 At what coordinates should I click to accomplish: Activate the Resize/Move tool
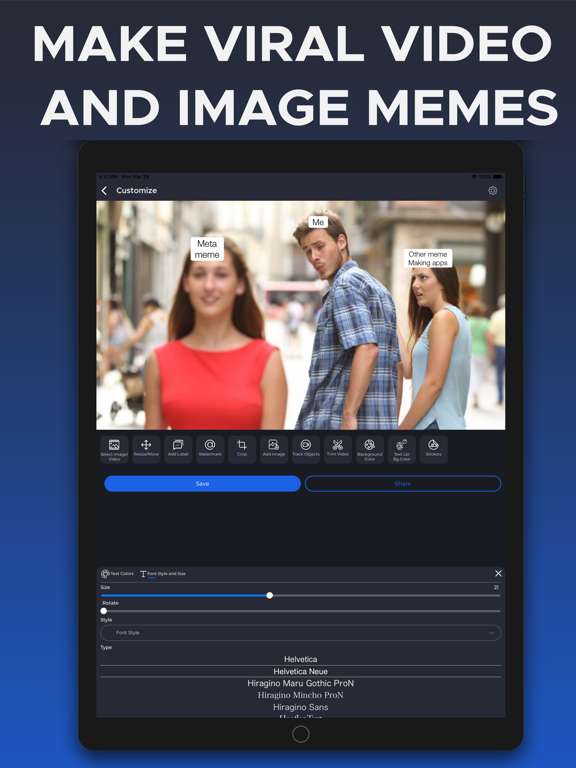146,449
